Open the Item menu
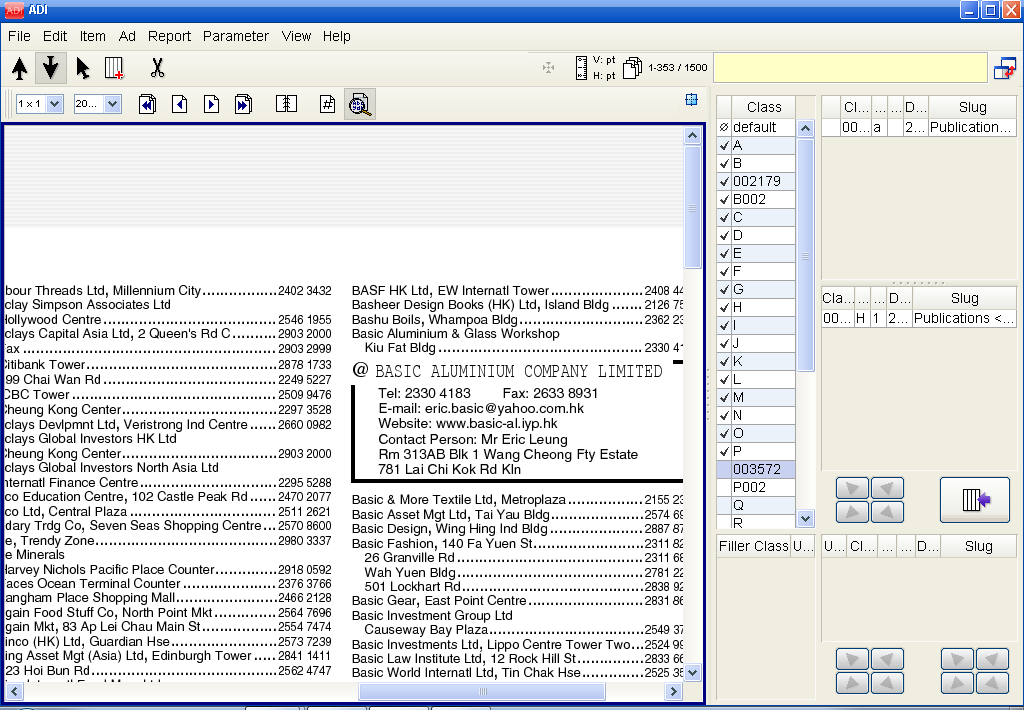This screenshot has width=1024, height=710. [93, 36]
